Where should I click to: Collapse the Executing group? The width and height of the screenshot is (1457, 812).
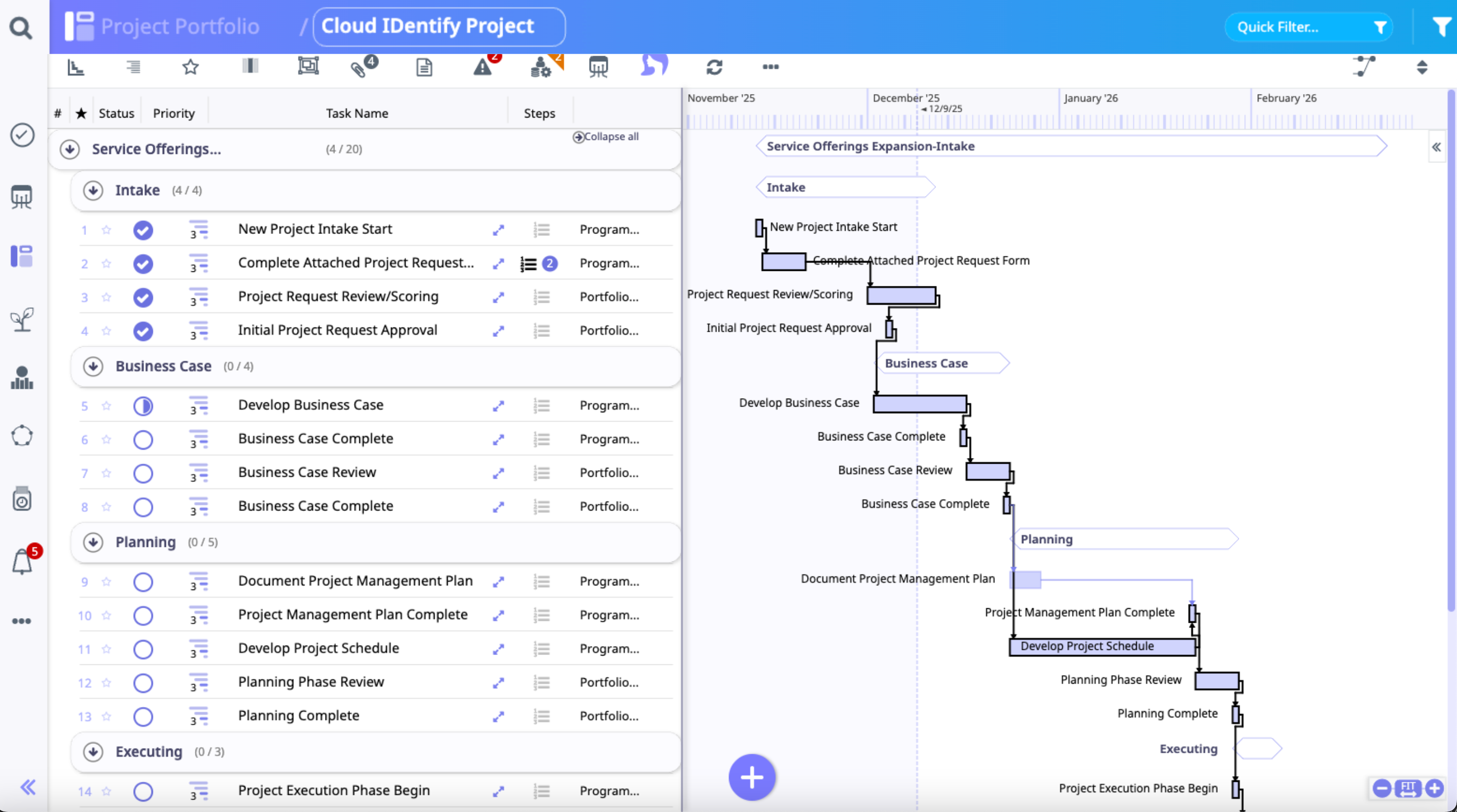coord(93,752)
